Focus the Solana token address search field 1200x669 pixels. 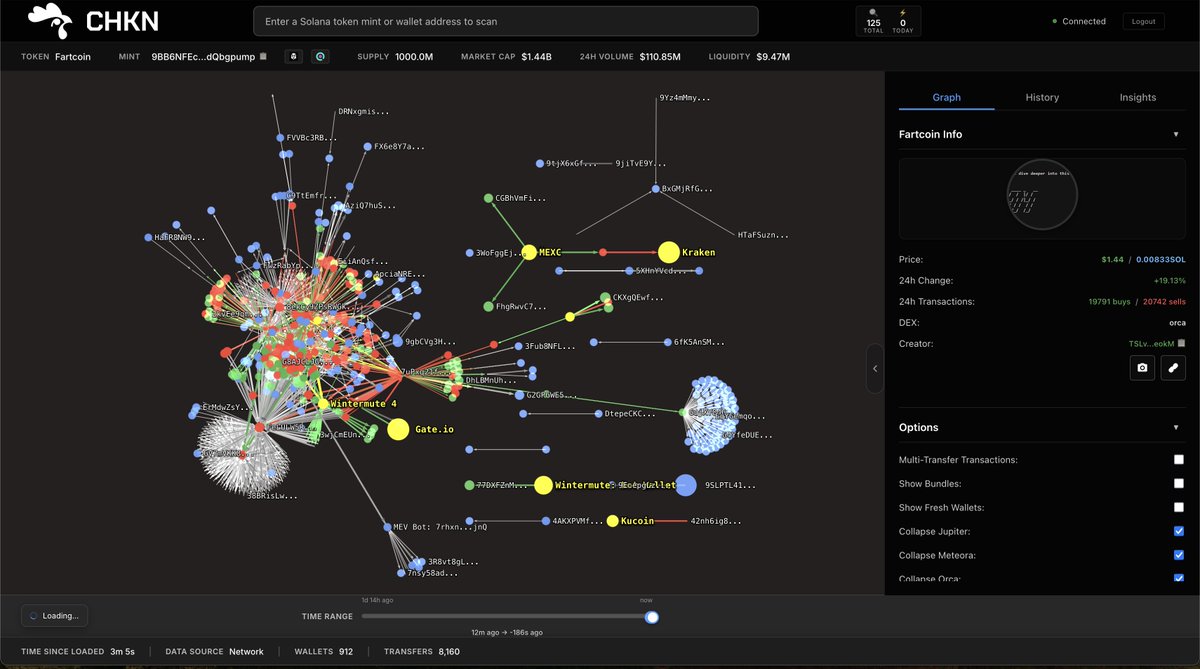506,21
